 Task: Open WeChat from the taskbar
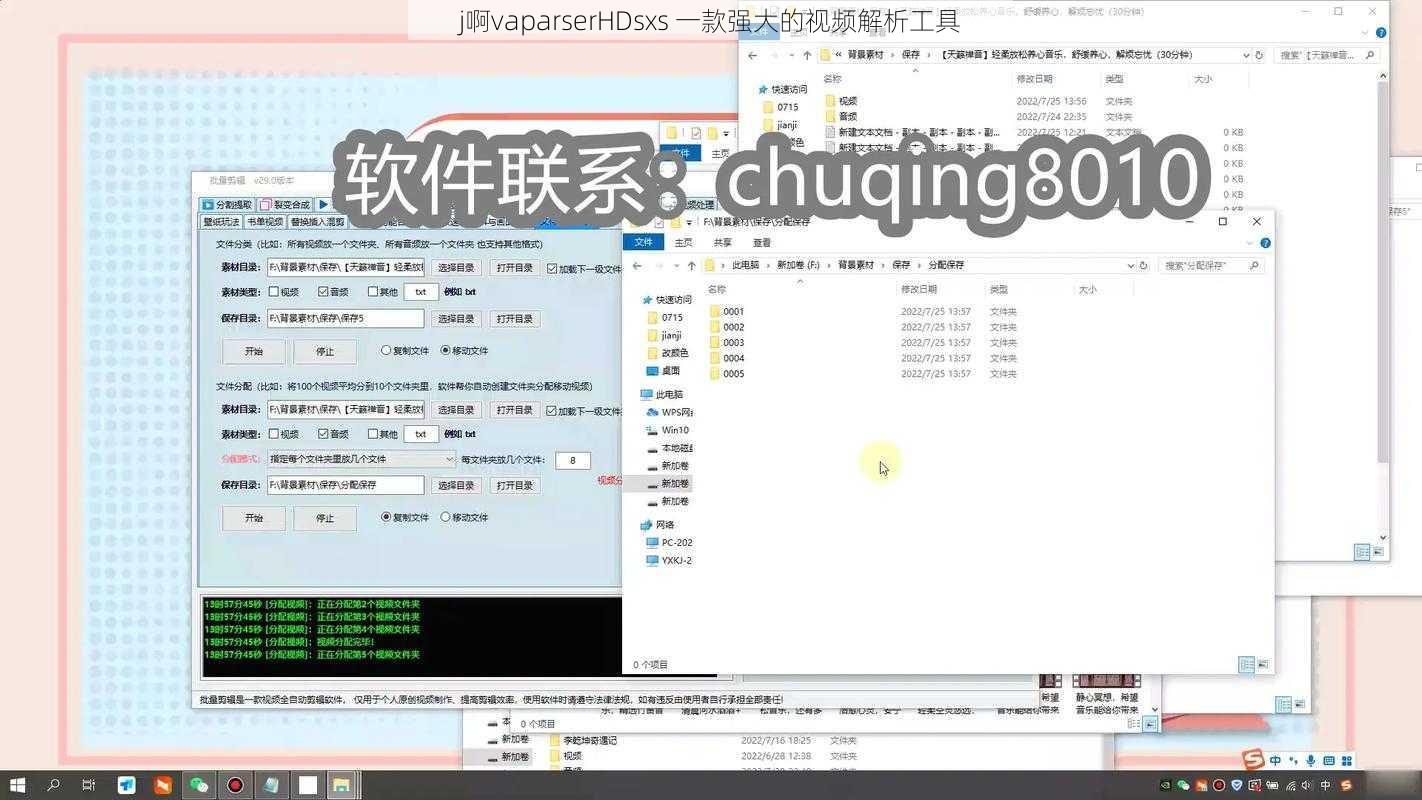click(198, 785)
